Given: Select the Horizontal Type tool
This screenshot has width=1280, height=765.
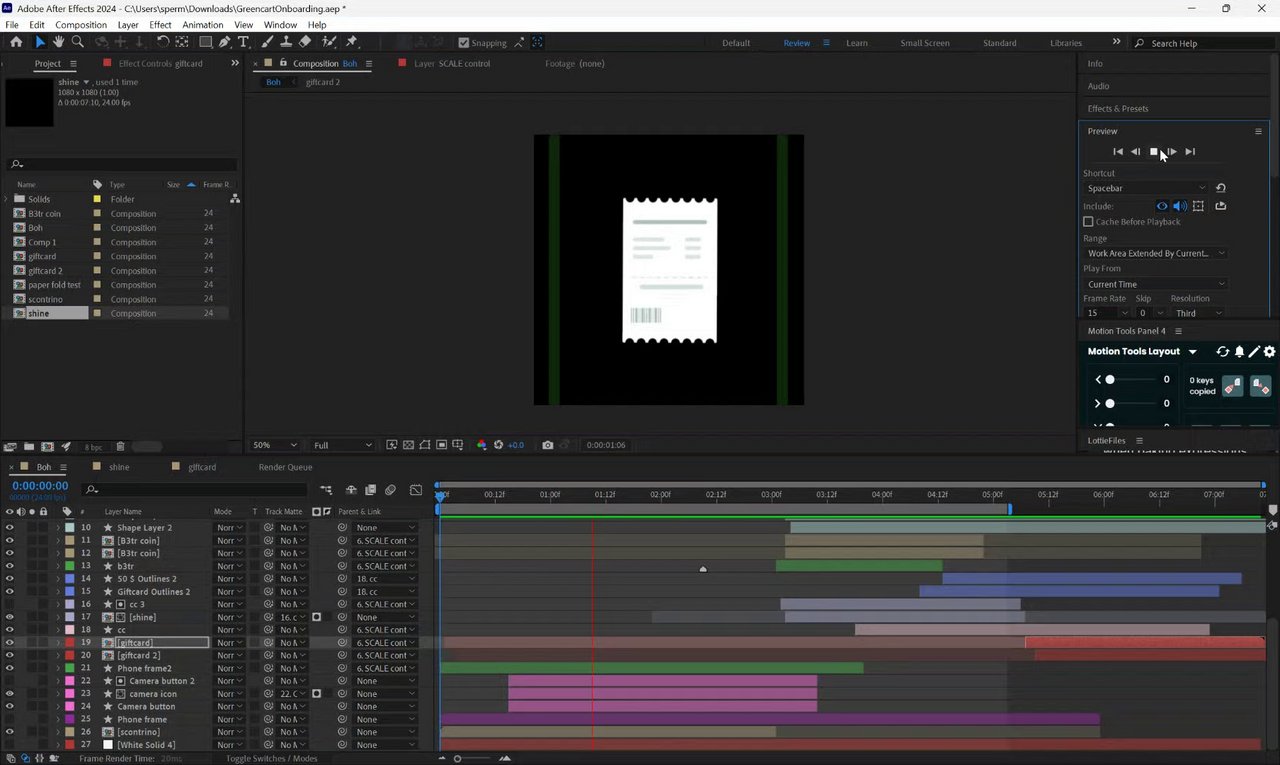Looking at the screenshot, I should (243, 42).
